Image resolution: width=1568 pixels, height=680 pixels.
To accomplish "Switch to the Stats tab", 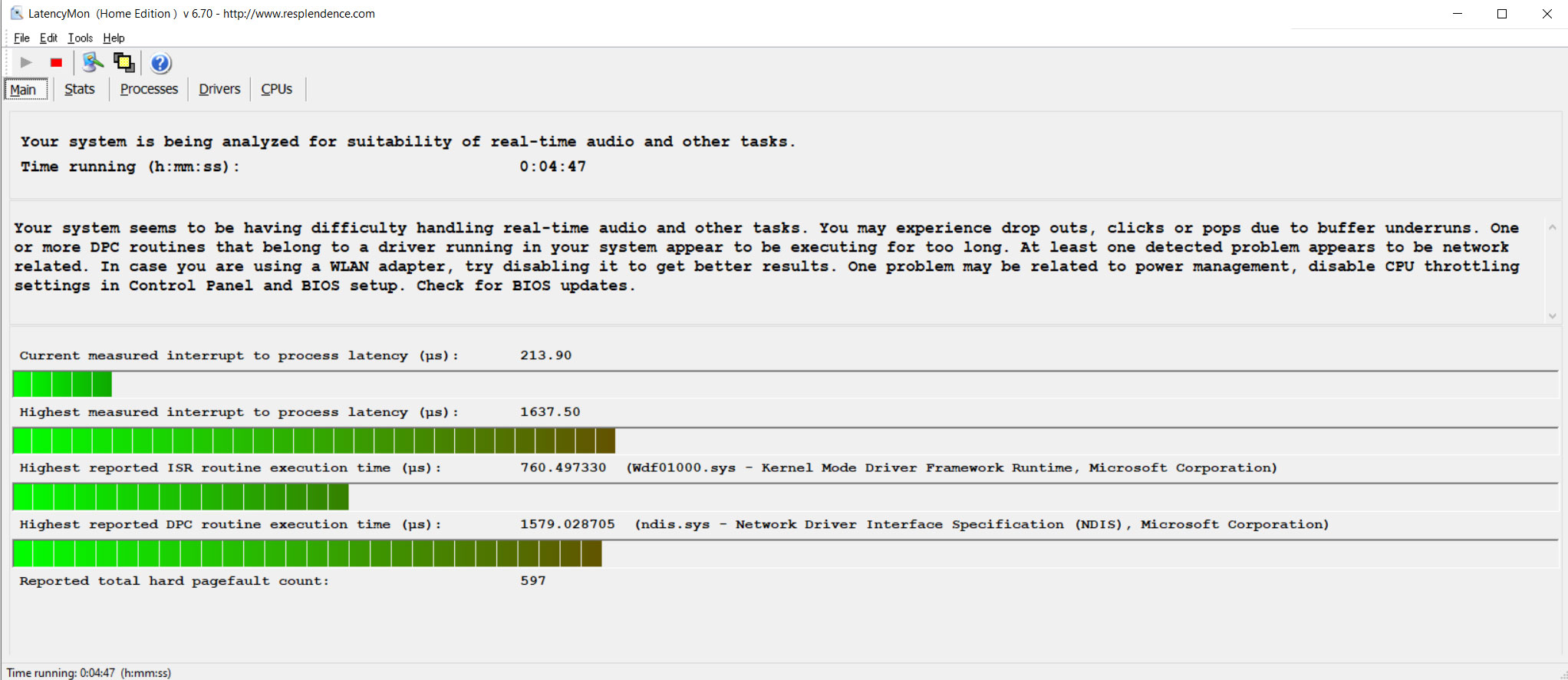I will (x=80, y=89).
